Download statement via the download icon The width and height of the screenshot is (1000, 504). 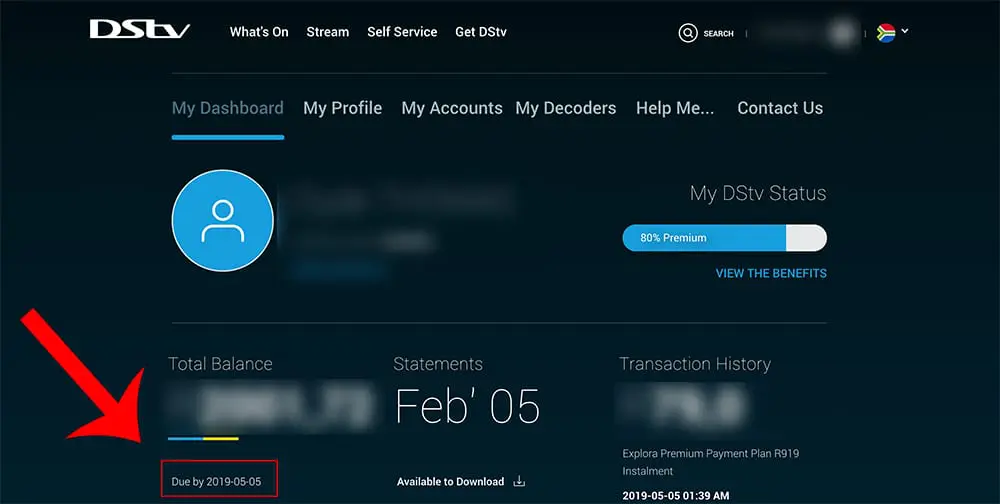519,481
